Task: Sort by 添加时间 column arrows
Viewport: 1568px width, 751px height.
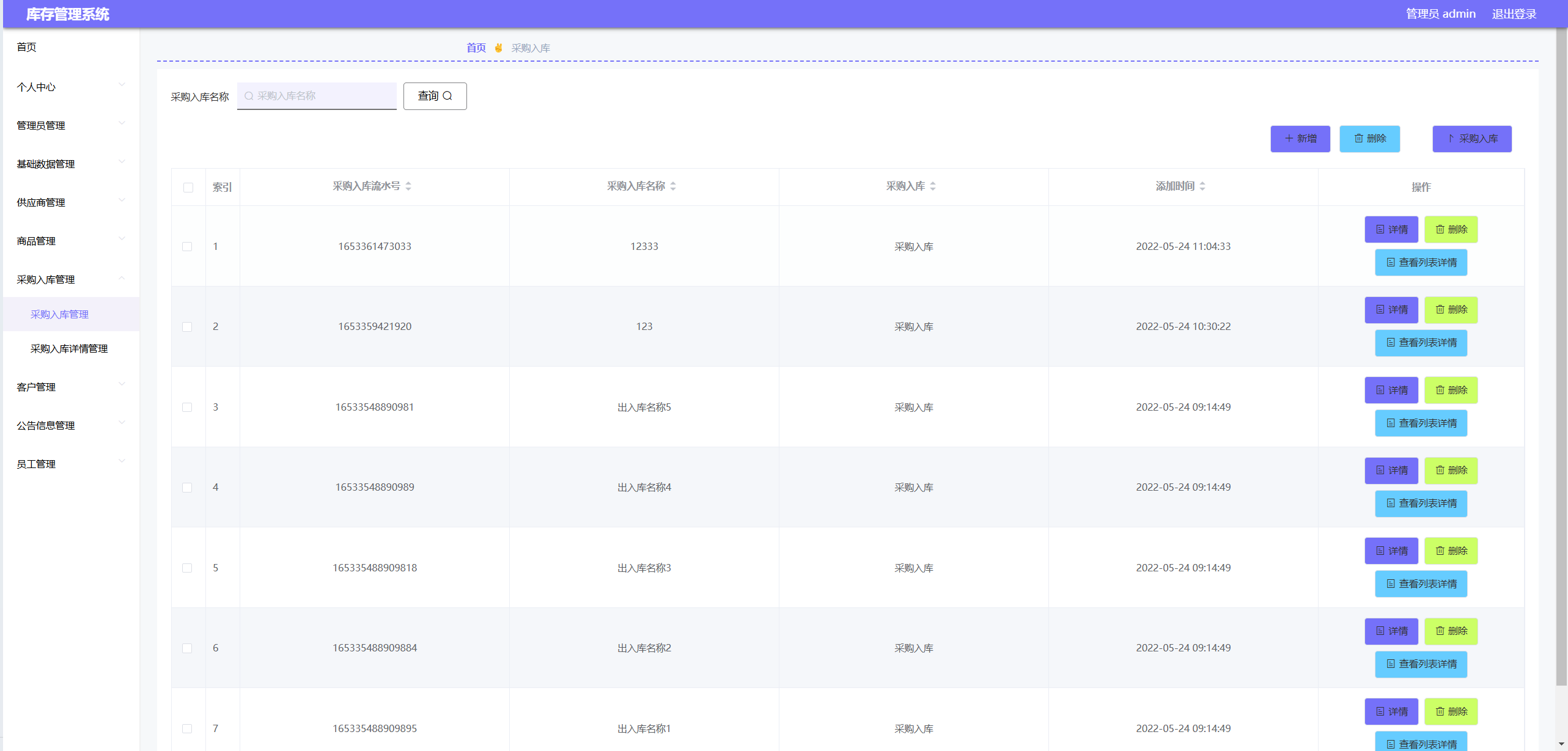Action: click(1202, 186)
